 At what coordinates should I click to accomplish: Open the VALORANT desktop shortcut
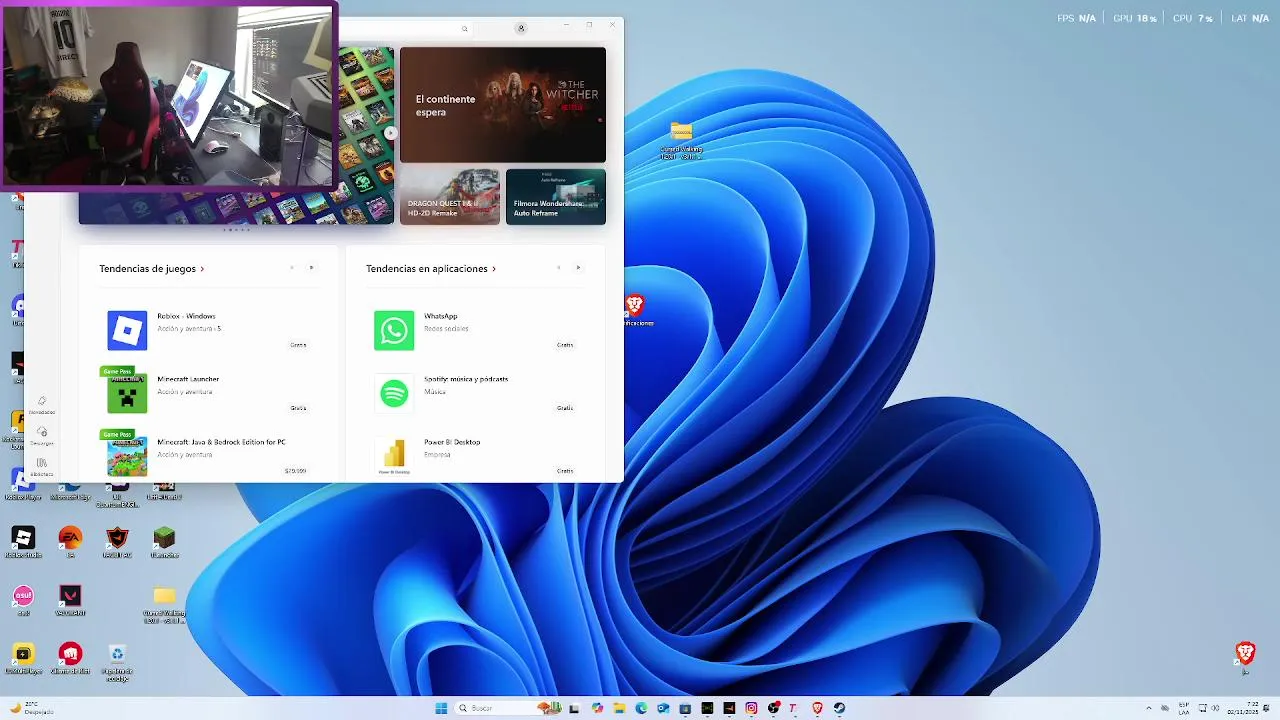pyautogui.click(x=70, y=600)
